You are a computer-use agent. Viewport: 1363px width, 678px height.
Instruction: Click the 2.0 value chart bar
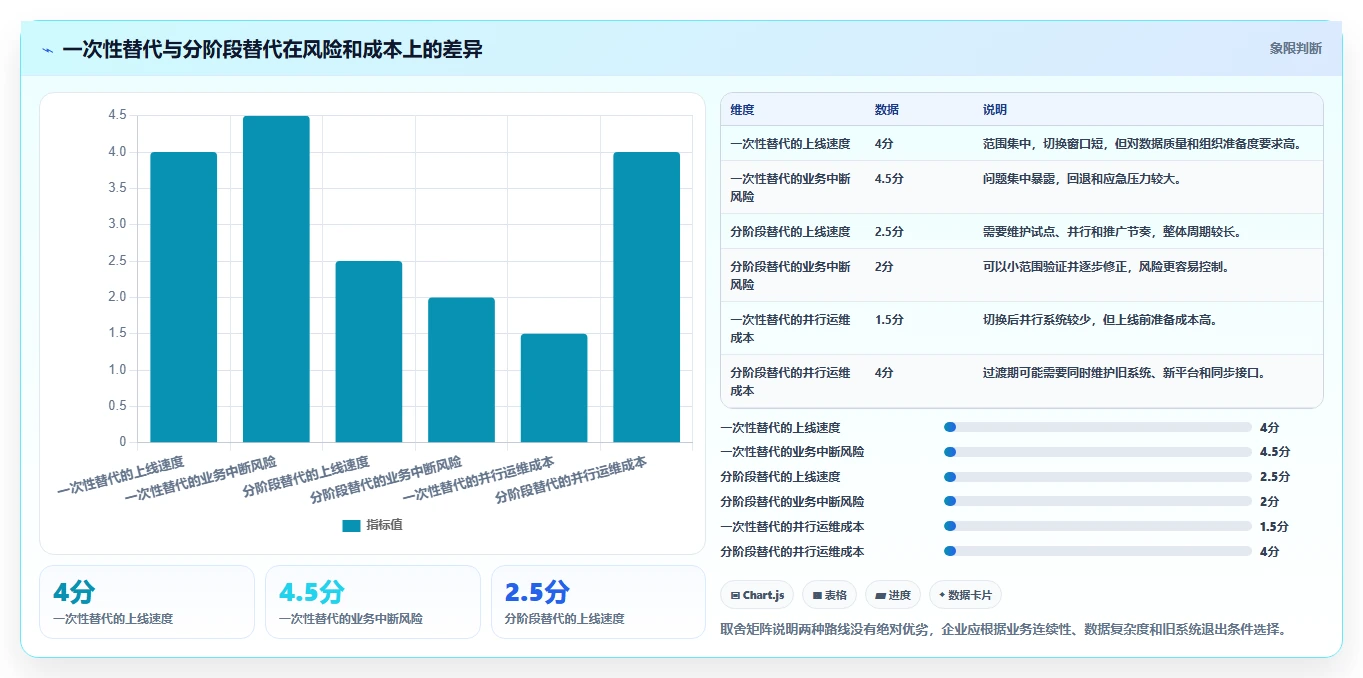pyautogui.click(x=461, y=370)
